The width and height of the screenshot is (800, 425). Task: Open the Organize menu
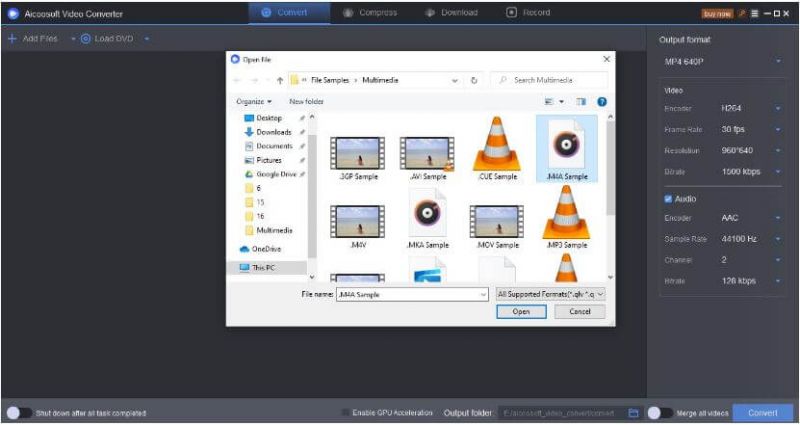[254, 102]
